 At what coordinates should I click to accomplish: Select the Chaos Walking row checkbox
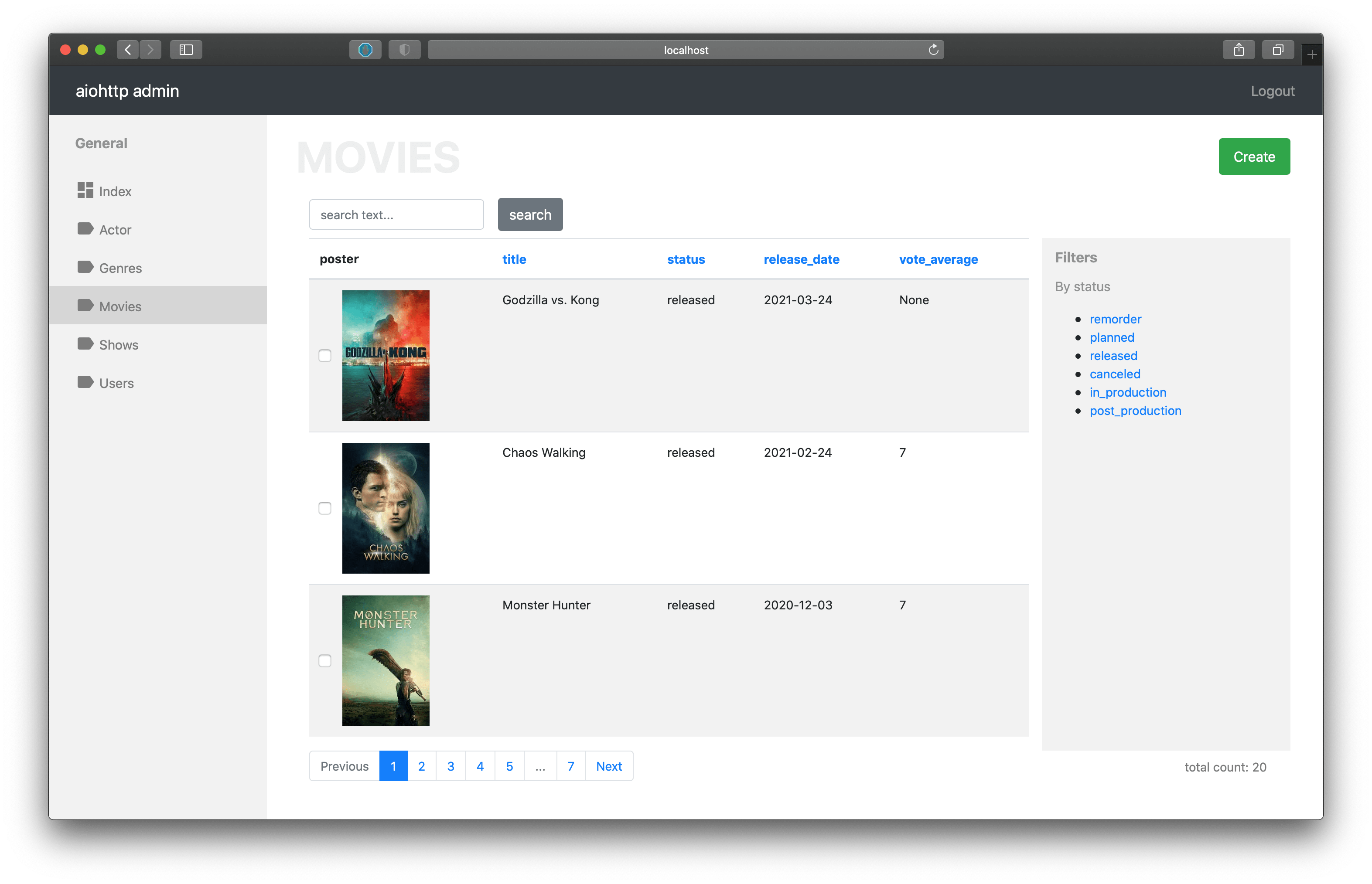click(x=325, y=509)
